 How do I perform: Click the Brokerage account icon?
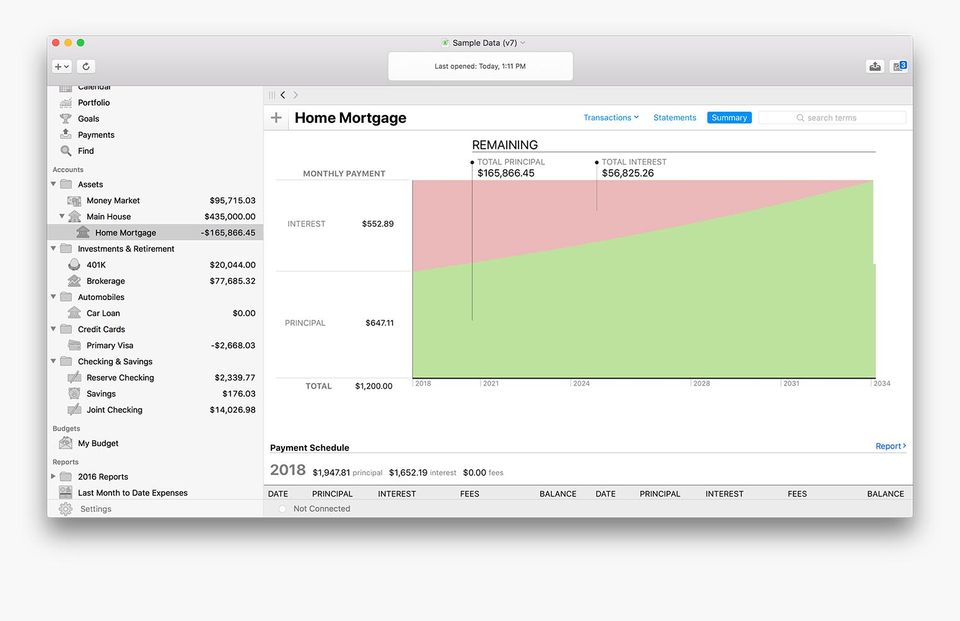(74, 280)
